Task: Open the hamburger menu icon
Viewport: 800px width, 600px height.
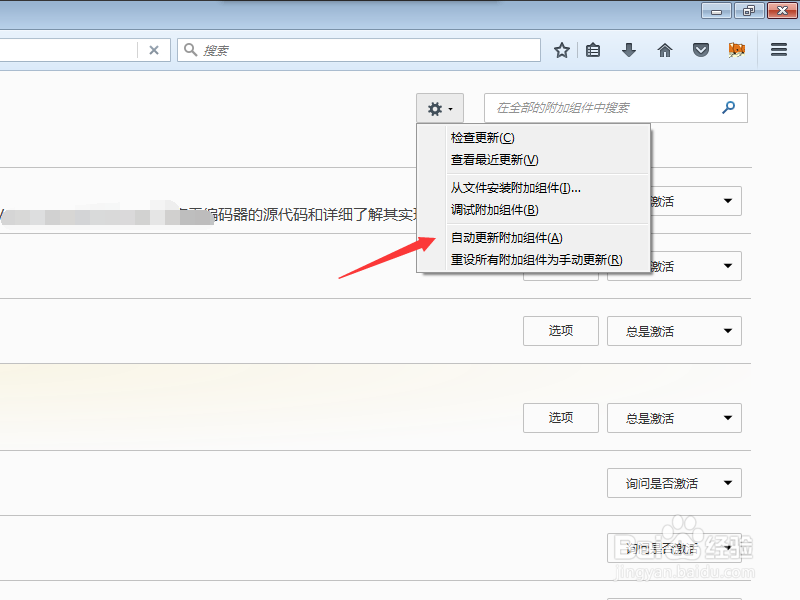Action: [778, 49]
